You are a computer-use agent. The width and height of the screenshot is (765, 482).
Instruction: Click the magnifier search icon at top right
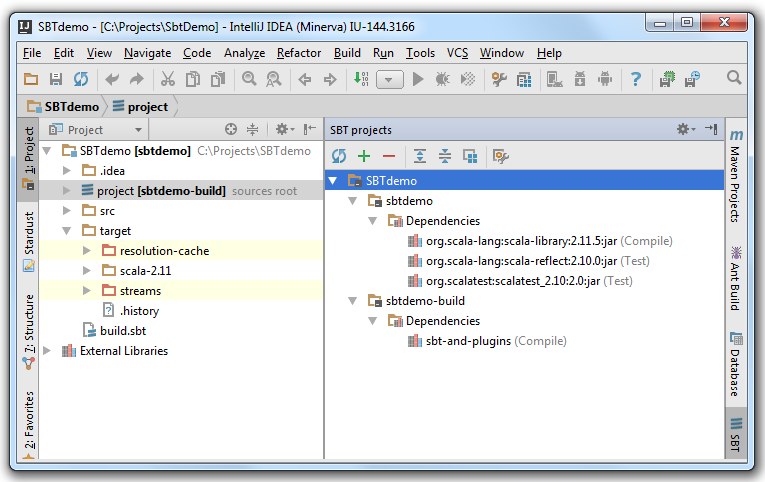click(x=734, y=78)
